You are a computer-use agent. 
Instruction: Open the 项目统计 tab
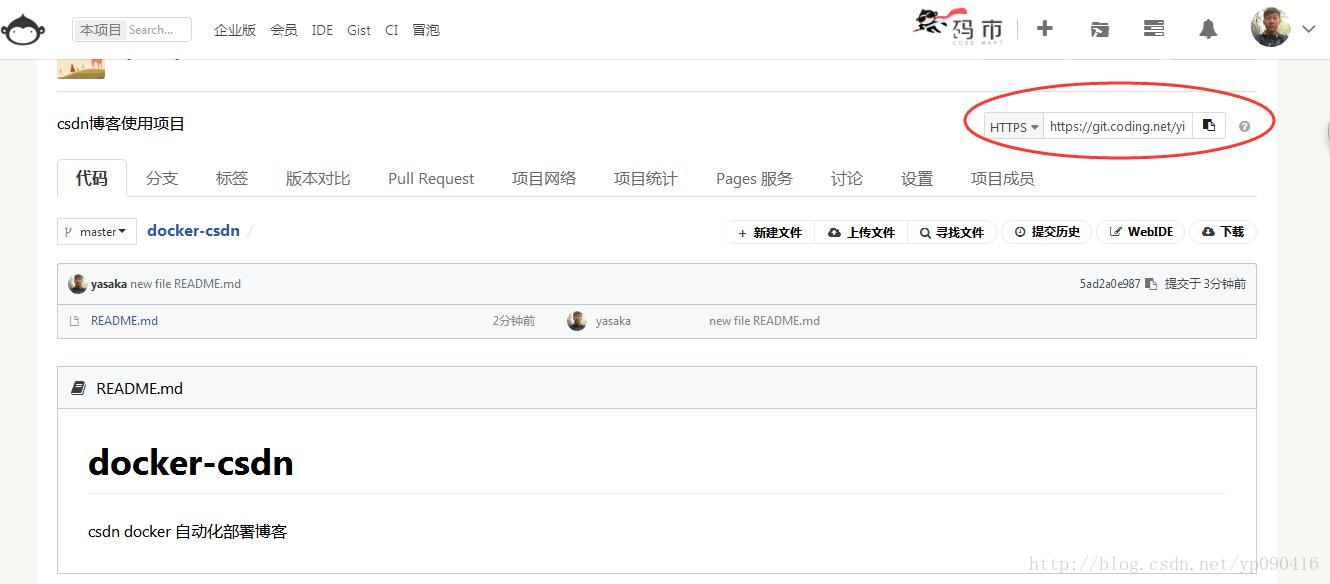[646, 178]
